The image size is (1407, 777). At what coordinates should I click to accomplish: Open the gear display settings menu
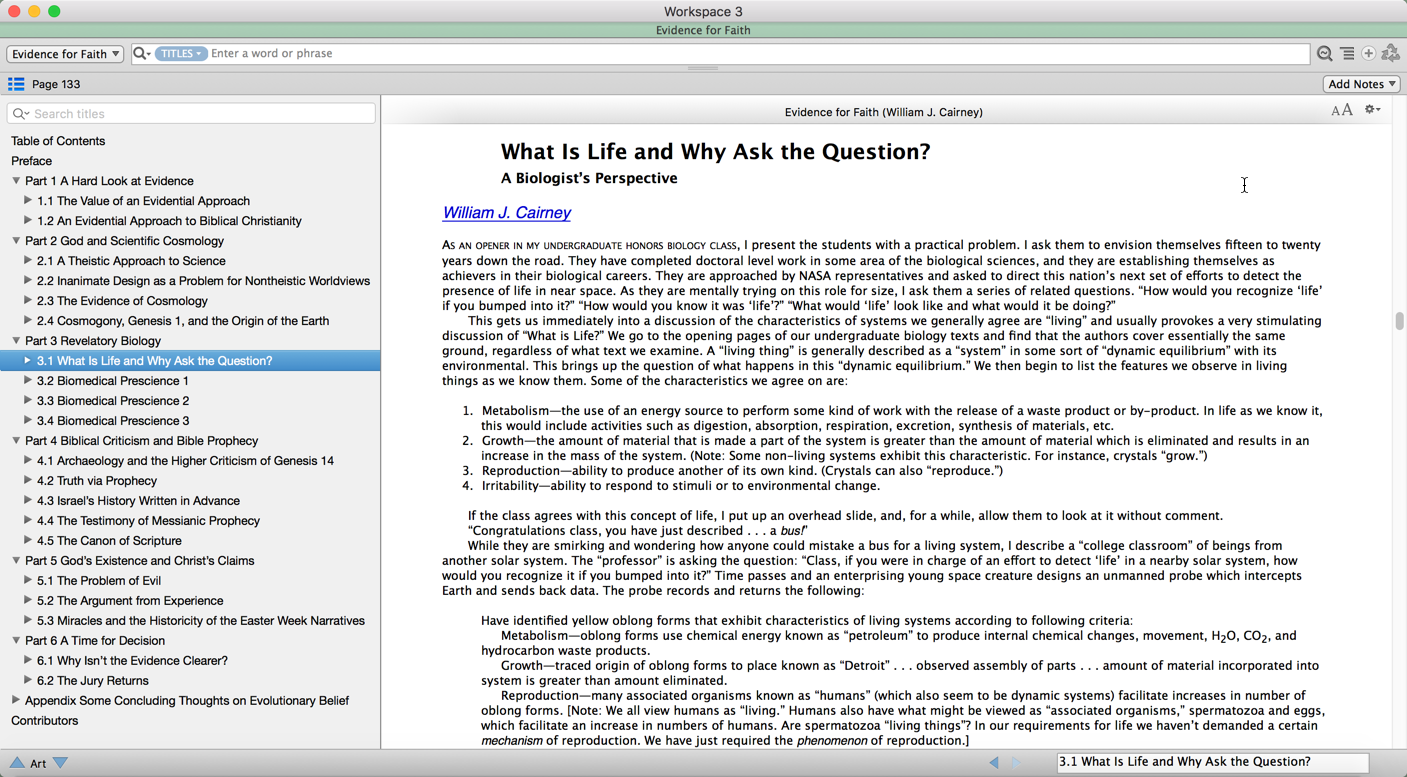point(1372,110)
